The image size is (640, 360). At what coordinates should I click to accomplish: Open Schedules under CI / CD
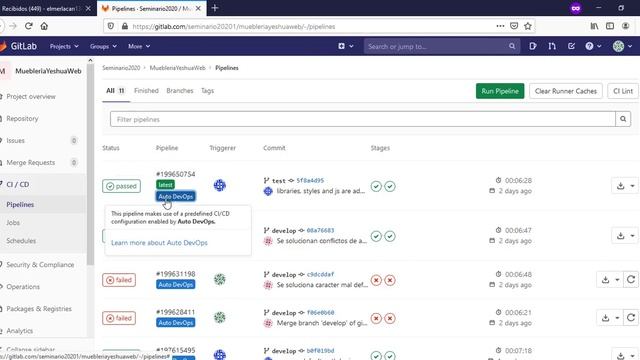[21, 240]
